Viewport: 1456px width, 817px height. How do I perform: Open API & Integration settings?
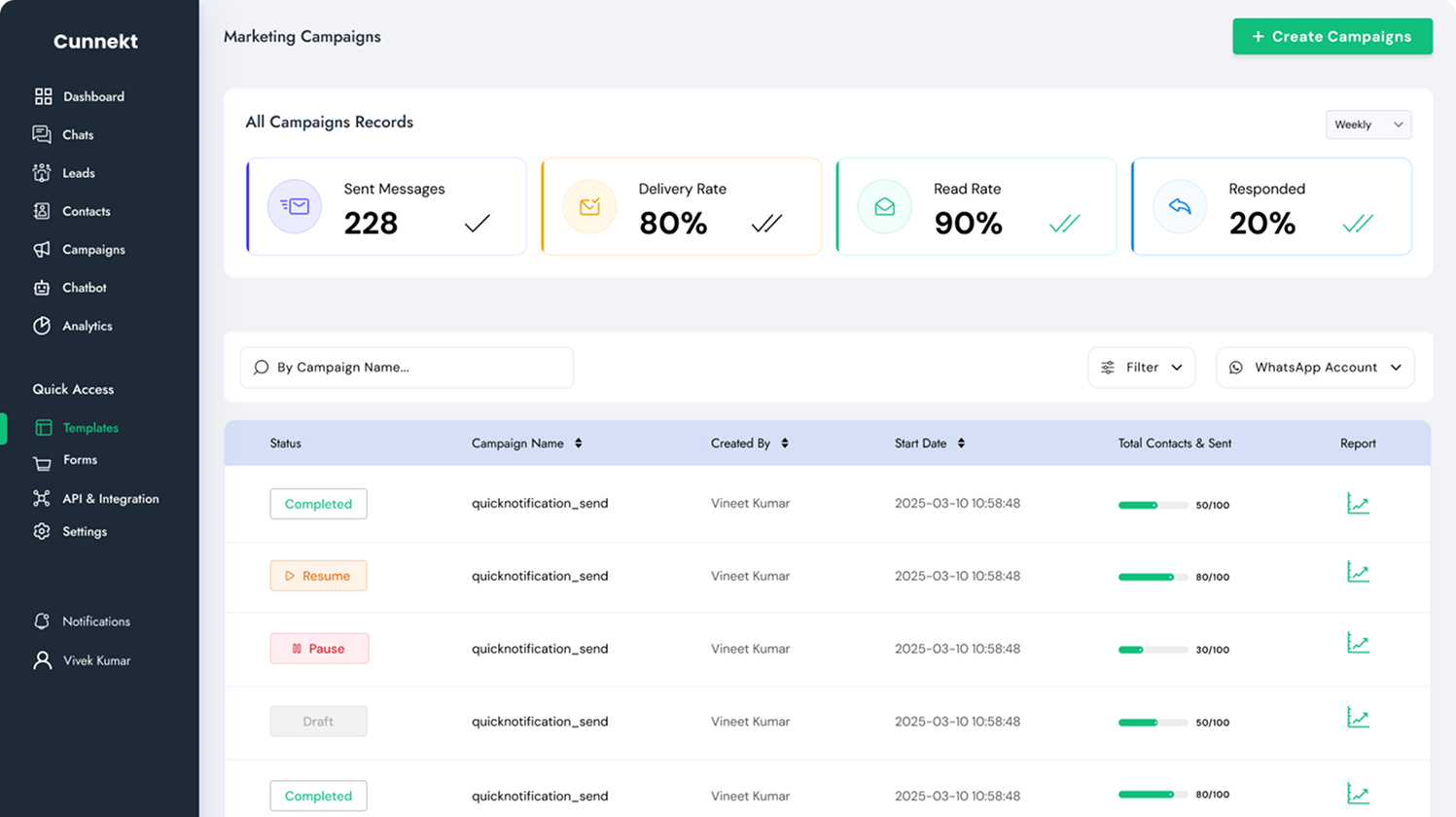110,498
